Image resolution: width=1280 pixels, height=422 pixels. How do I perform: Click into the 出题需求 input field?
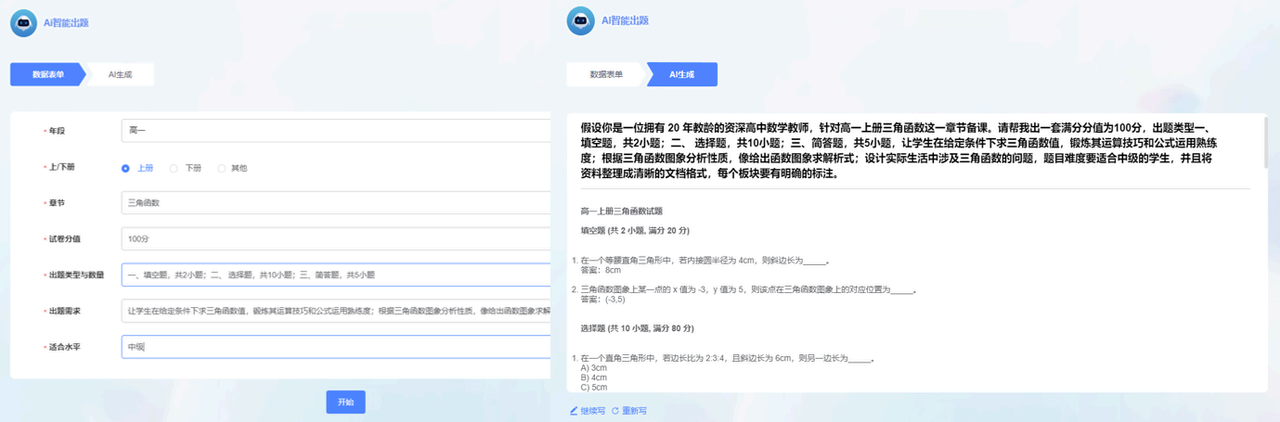pyautogui.click(x=335, y=311)
